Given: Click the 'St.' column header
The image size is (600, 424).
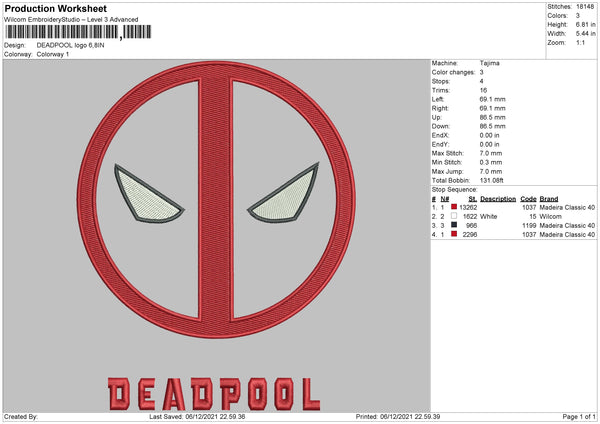Looking at the screenshot, I should click(473, 199).
